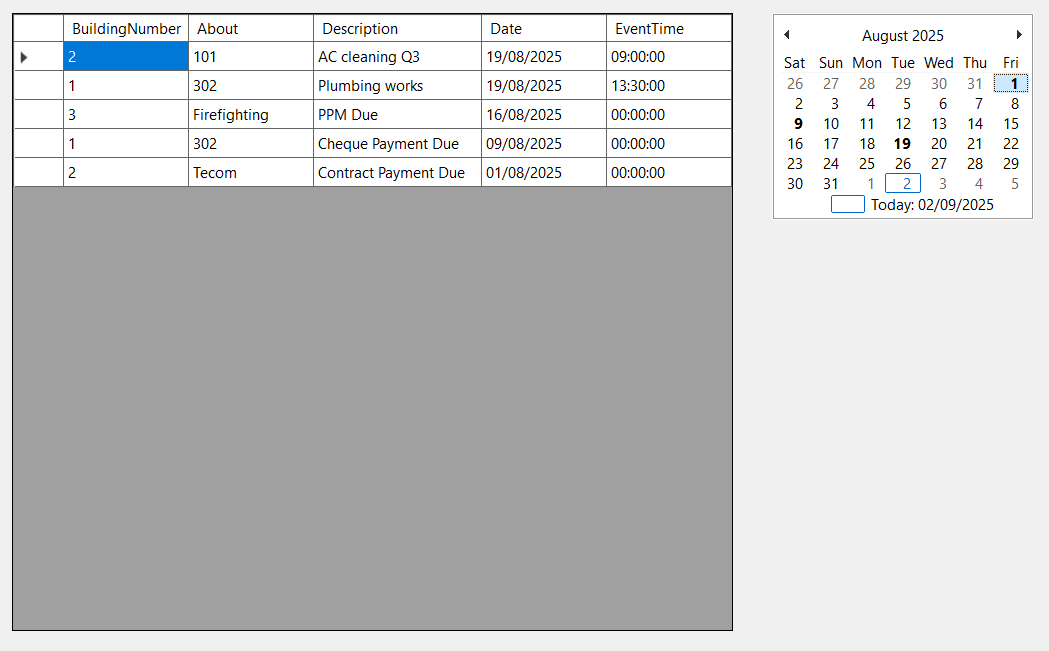The height and width of the screenshot is (651, 1049).
Task: Click the About column header
Action: (251, 29)
